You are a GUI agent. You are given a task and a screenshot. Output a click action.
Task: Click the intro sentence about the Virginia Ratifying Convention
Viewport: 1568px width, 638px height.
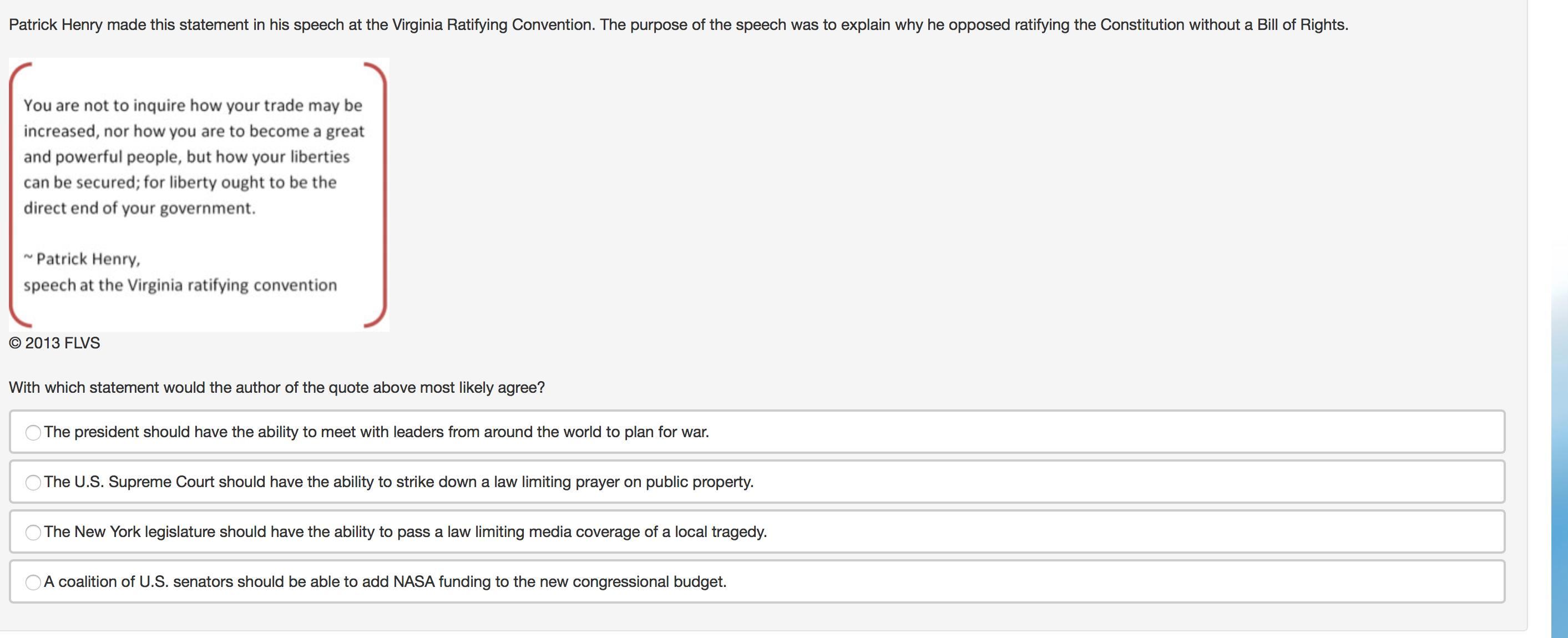click(678, 25)
